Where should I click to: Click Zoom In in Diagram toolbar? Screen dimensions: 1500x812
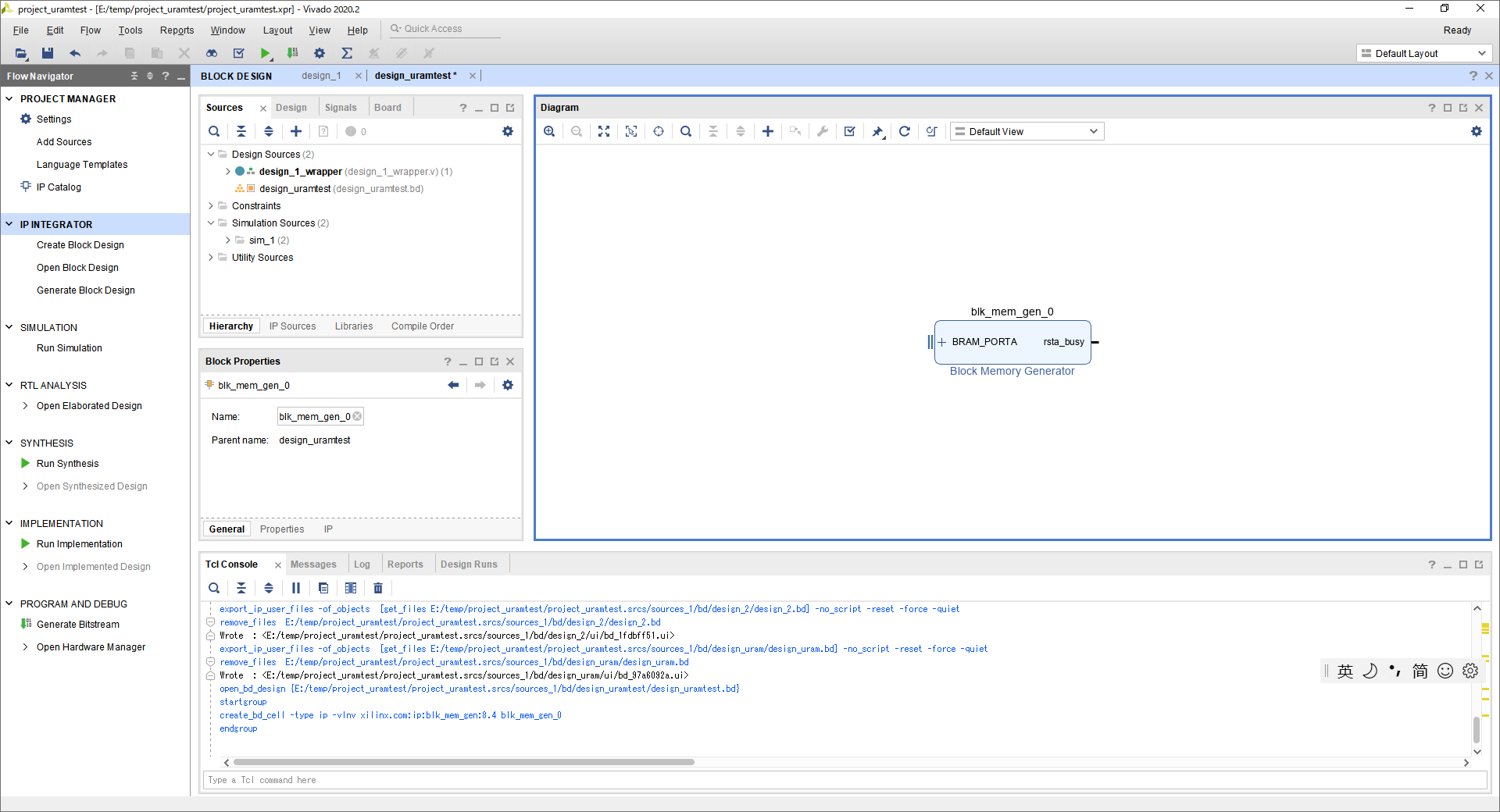pos(549,131)
